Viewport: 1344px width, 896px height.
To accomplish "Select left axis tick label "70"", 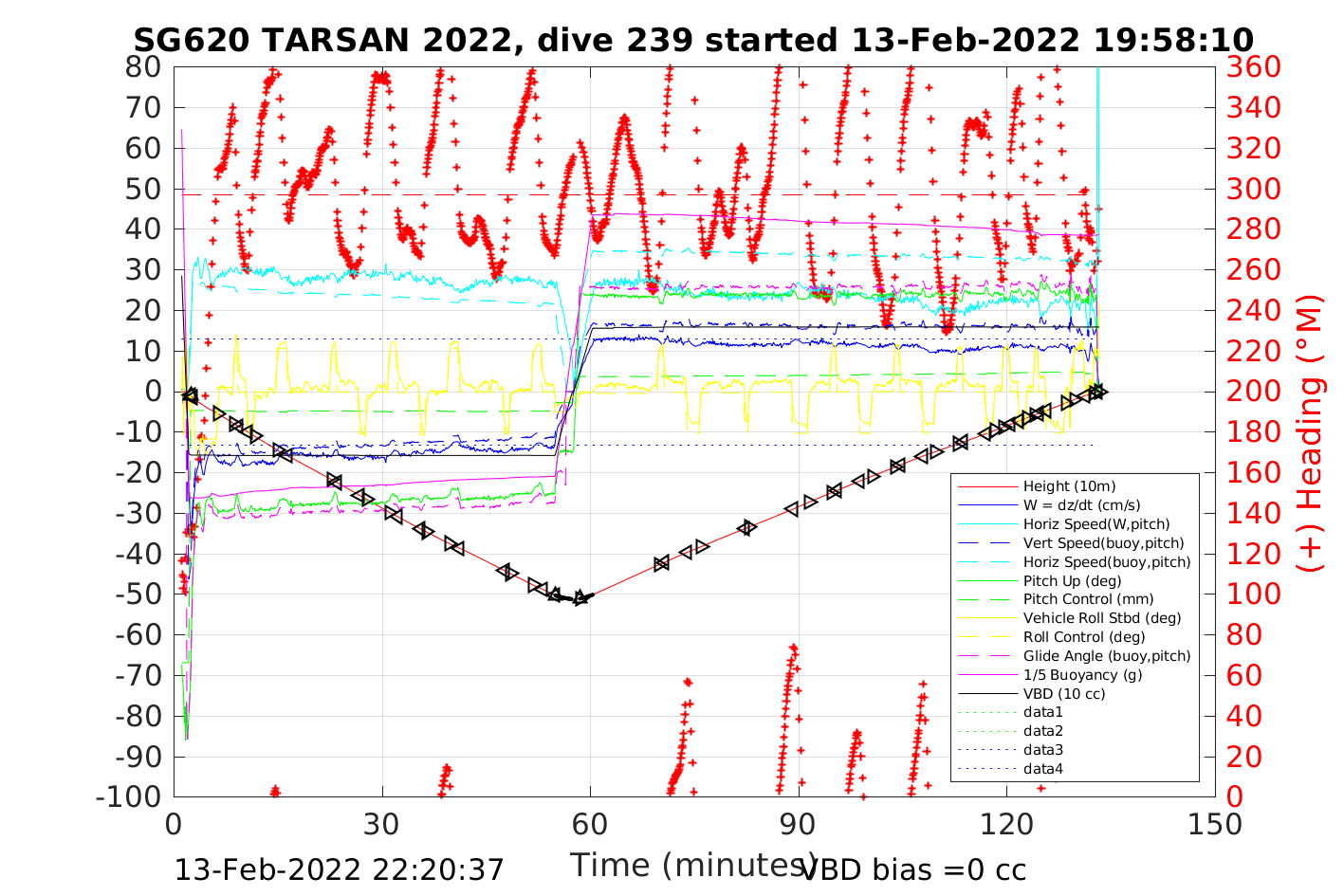I will coord(144,107).
